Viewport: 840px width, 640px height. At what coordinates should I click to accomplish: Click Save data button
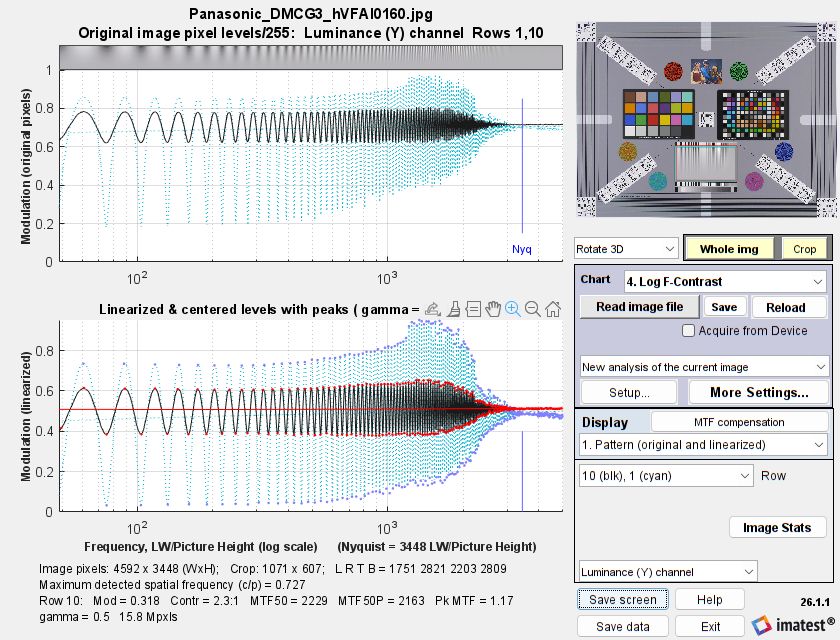[x=622, y=627]
